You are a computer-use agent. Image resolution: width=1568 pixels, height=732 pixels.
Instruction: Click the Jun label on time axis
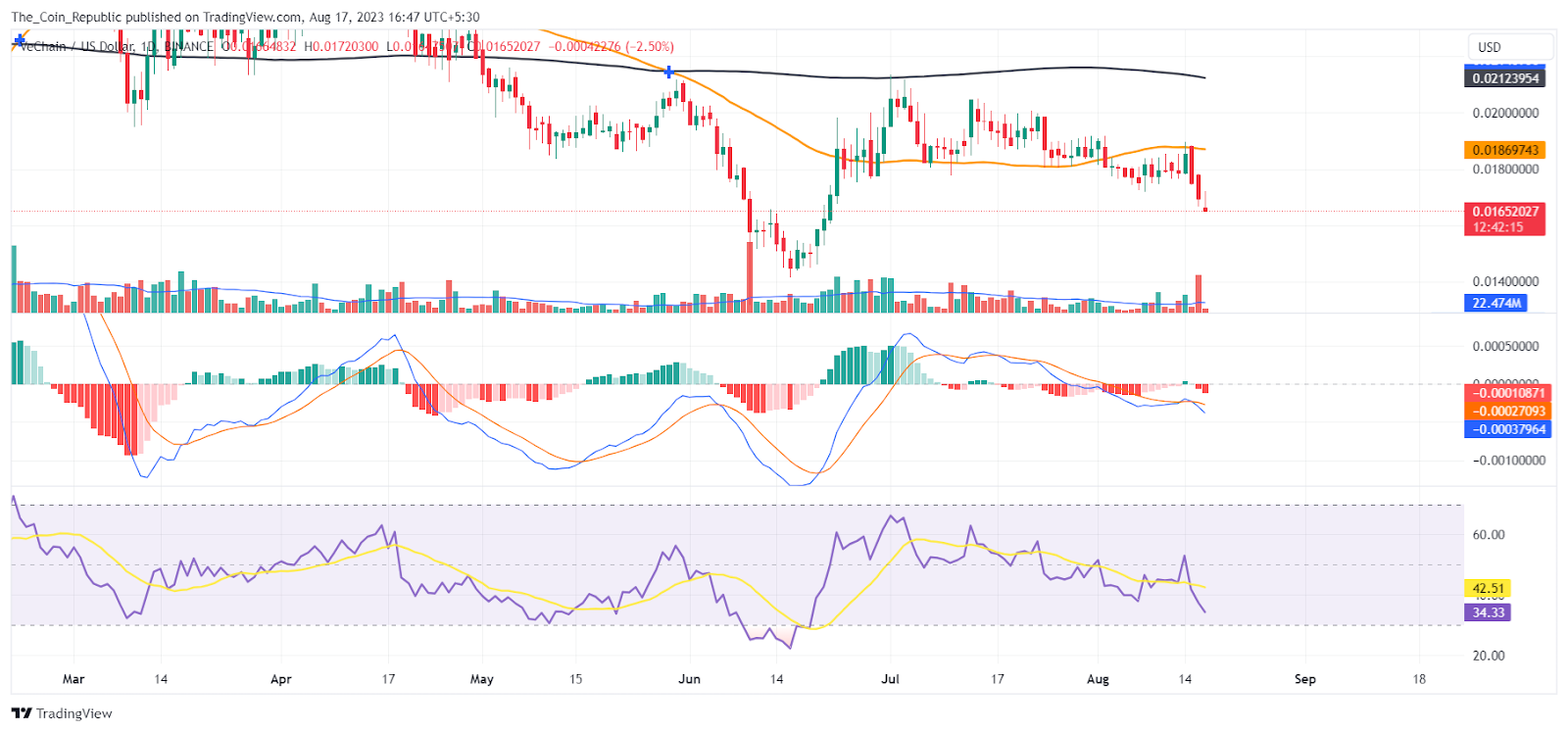[690, 679]
